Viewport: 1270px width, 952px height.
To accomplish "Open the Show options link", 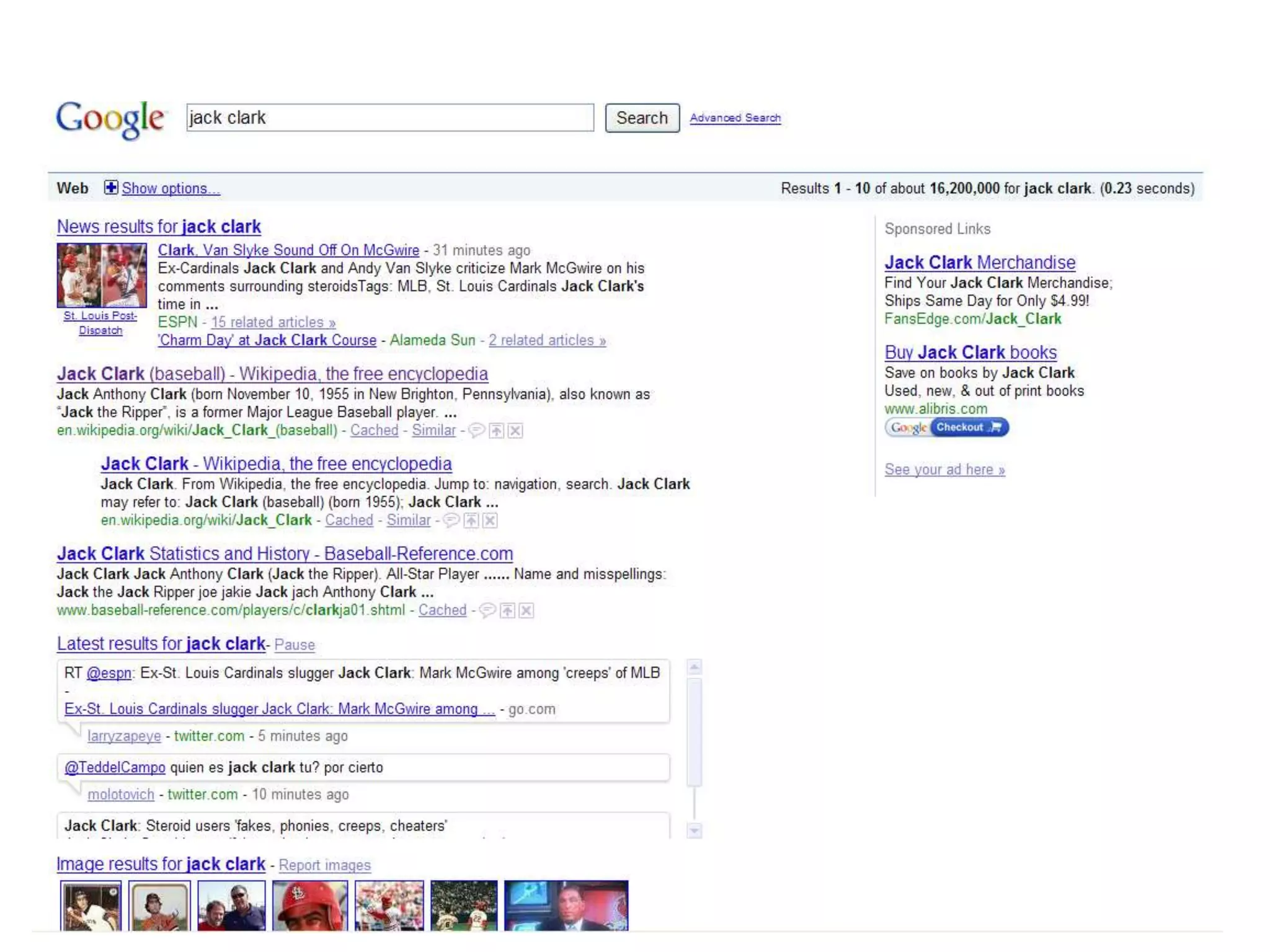I will coord(171,188).
